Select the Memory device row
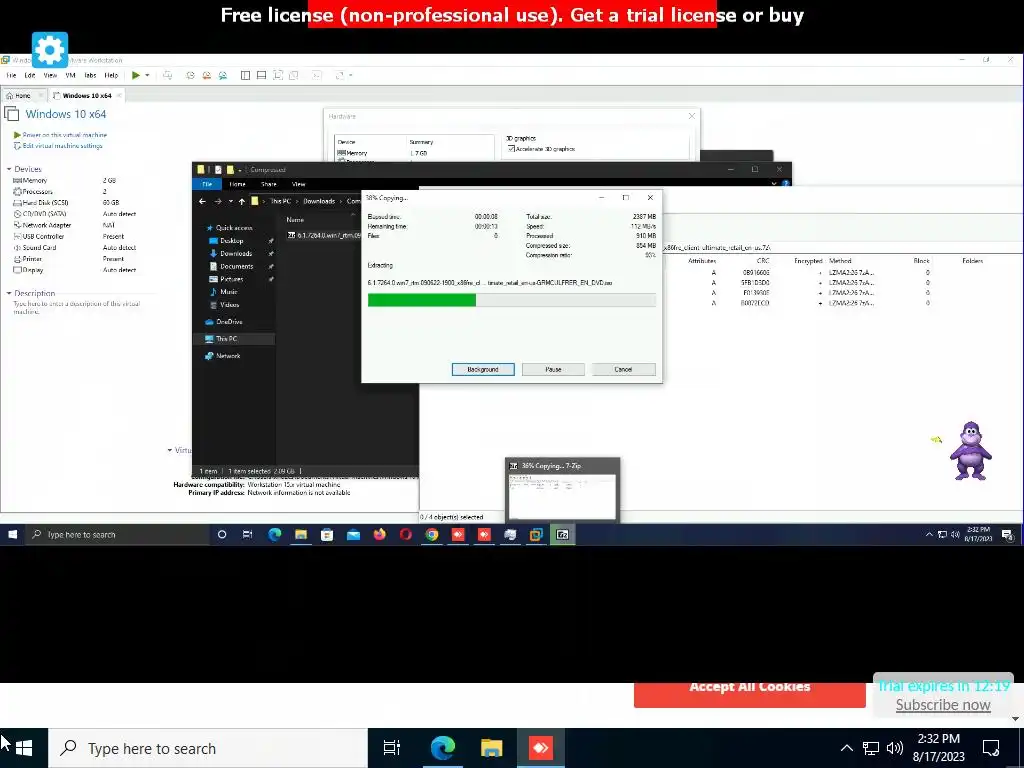The width and height of the screenshot is (1024, 768). tap(74, 180)
